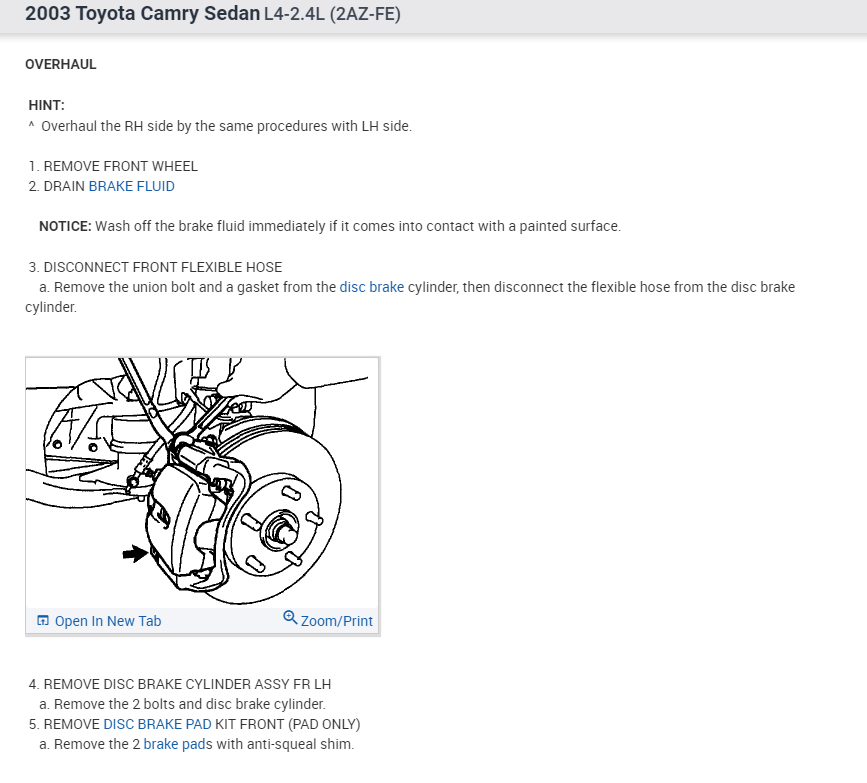Click the 'DISCONNECT FRONT FLEXIBLE HOSE' step
Screen dimensions: 867x783
[163, 267]
